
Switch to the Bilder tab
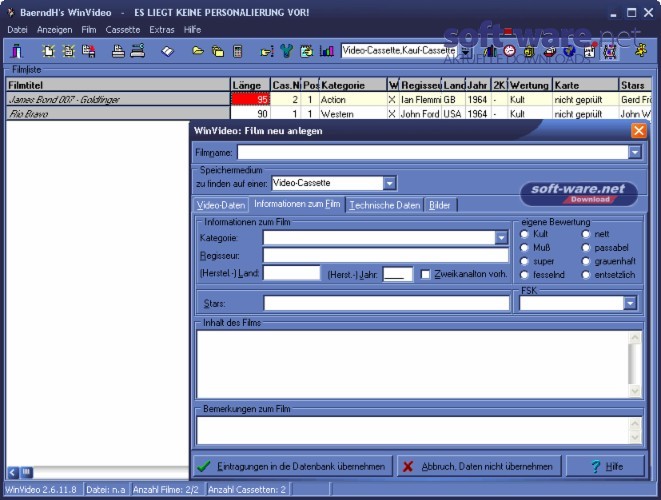(x=440, y=205)
